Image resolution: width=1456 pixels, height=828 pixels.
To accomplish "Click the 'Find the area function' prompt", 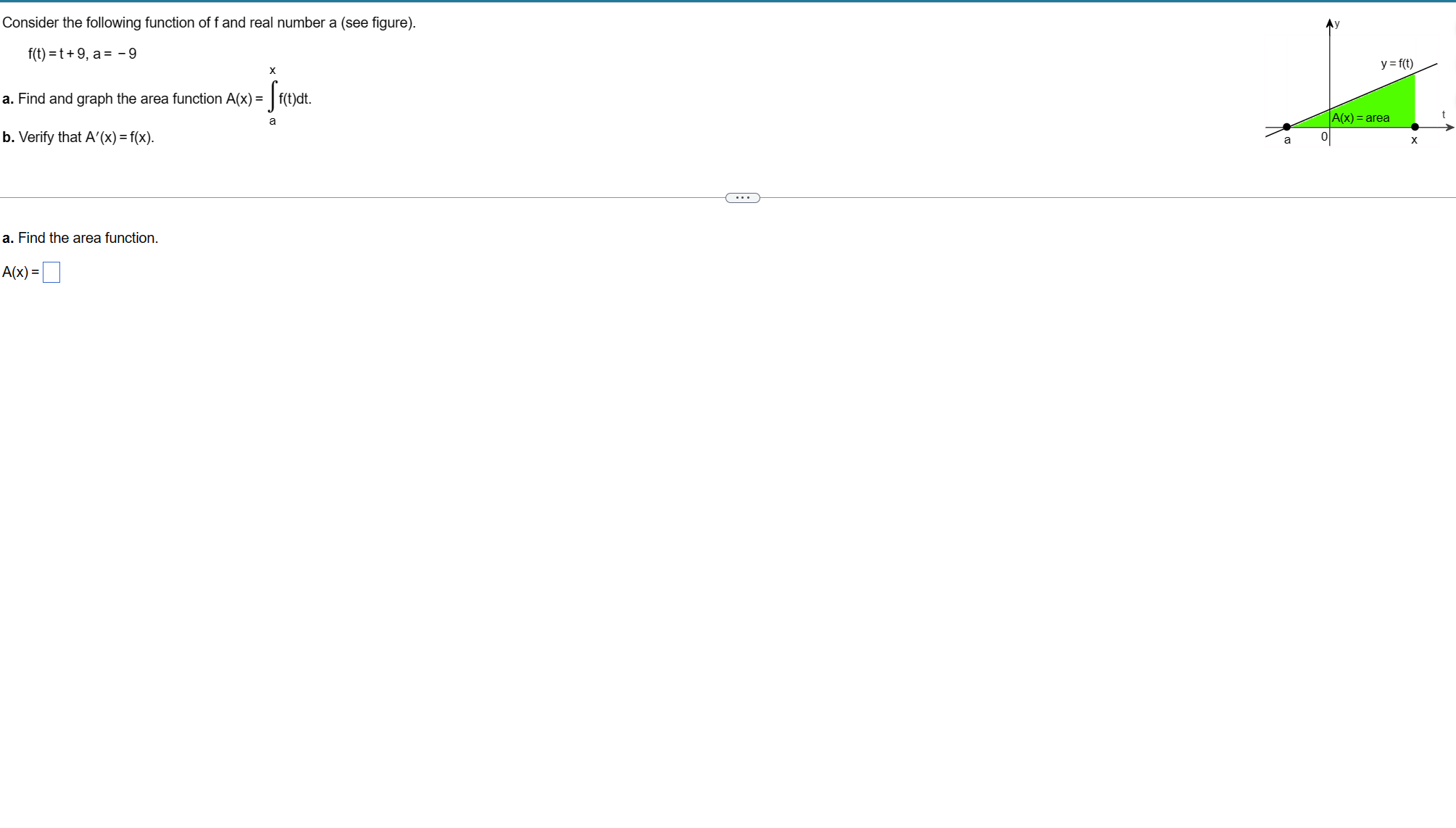I will (88, 238).
